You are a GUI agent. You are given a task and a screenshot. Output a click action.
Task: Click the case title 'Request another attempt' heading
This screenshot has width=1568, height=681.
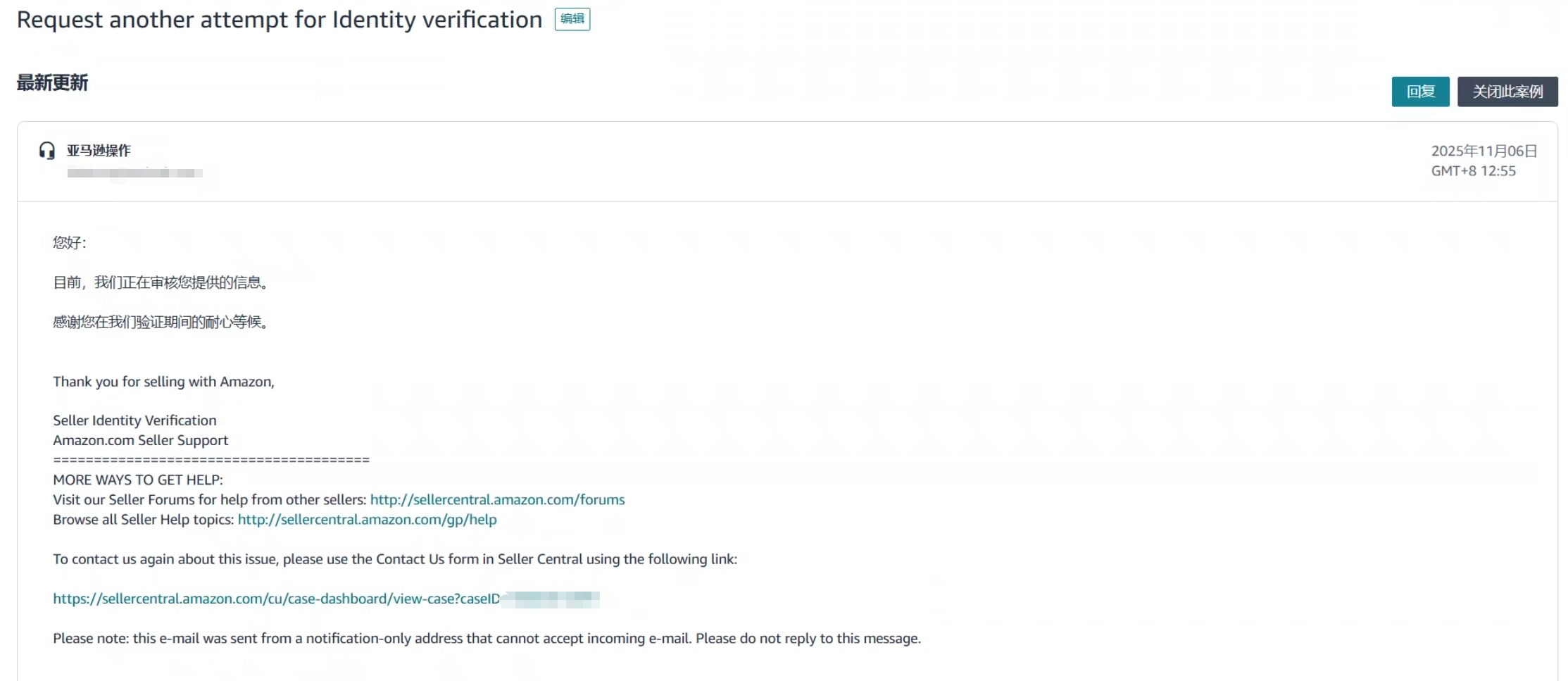coord(280,20)
